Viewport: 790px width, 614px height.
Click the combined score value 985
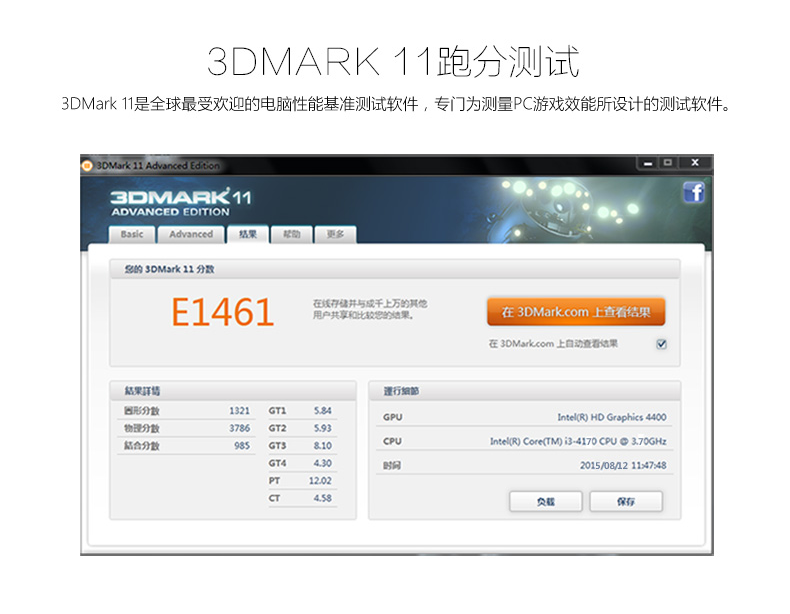(x=242, y=446)
